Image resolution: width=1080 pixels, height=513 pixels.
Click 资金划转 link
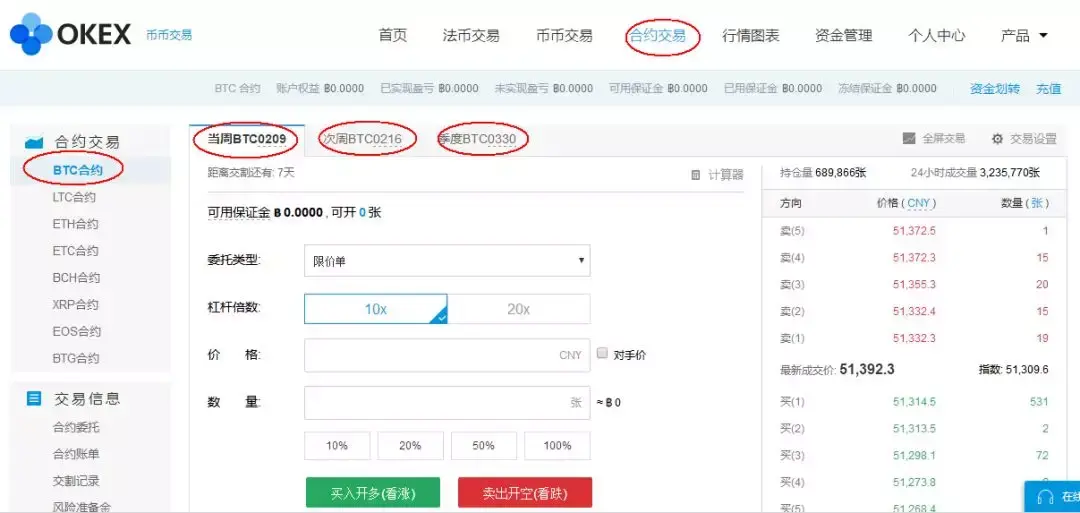pos(995,88)
